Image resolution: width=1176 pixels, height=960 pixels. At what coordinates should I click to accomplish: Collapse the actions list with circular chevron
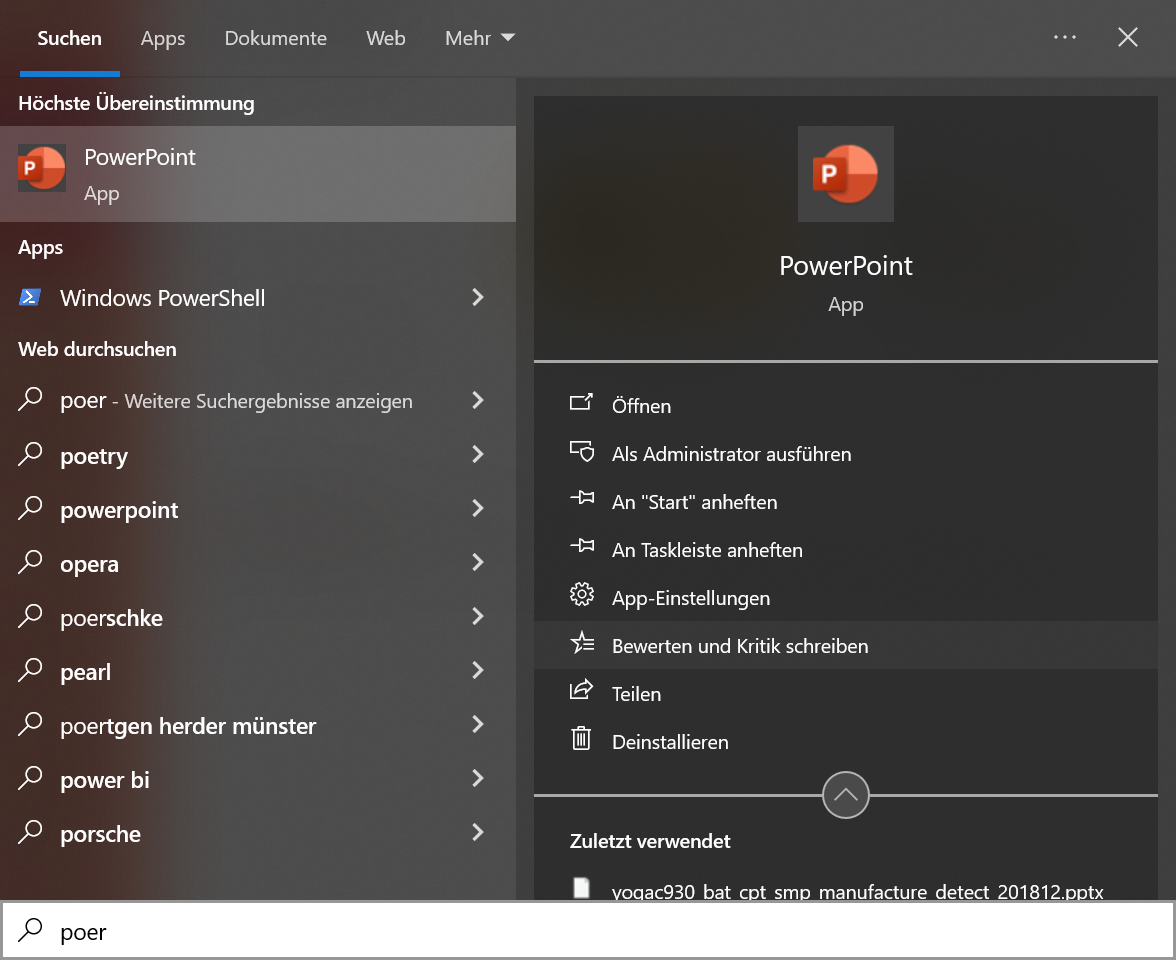tap(845, 794)
